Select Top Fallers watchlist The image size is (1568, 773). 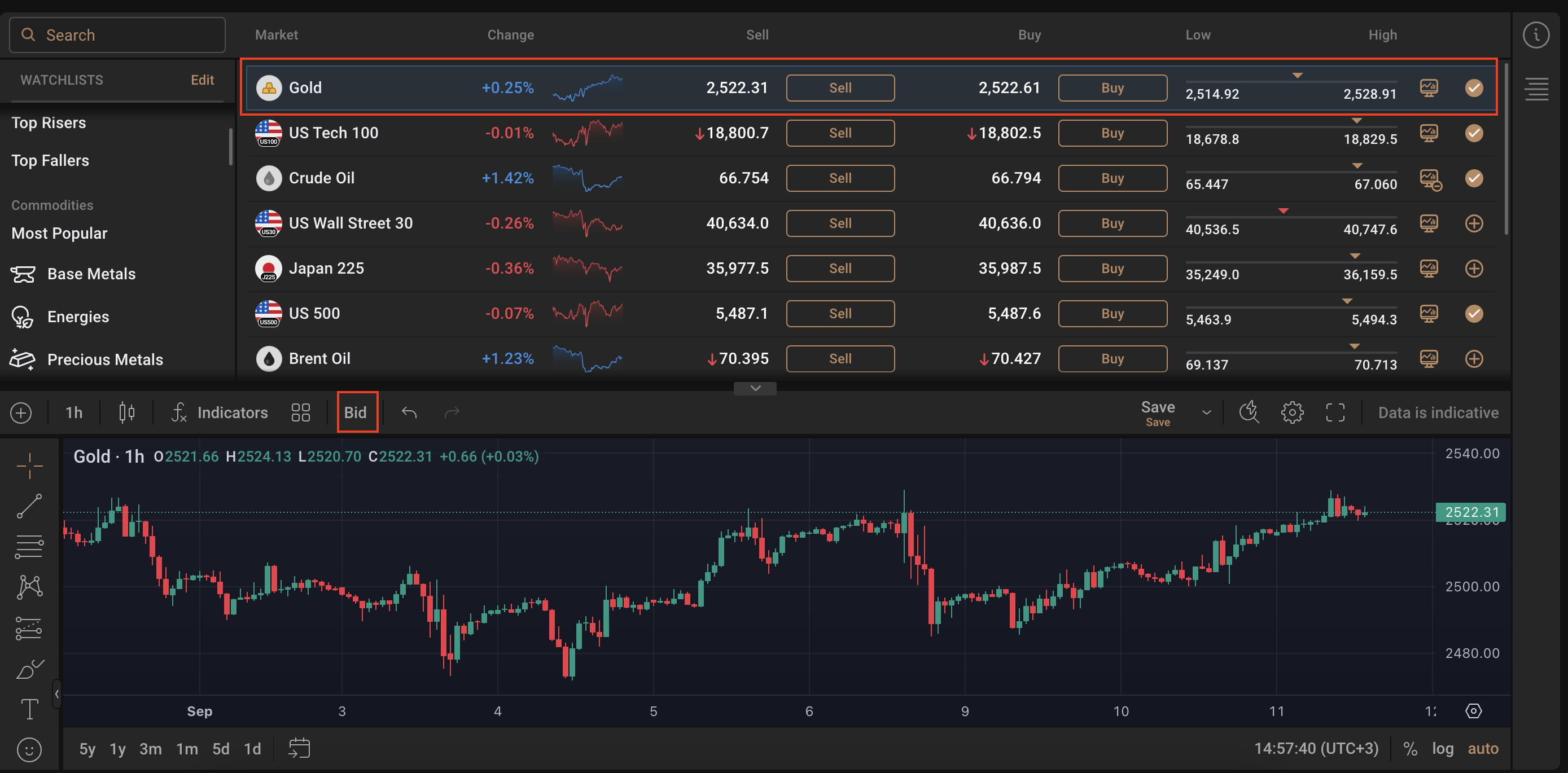point(50,161)
